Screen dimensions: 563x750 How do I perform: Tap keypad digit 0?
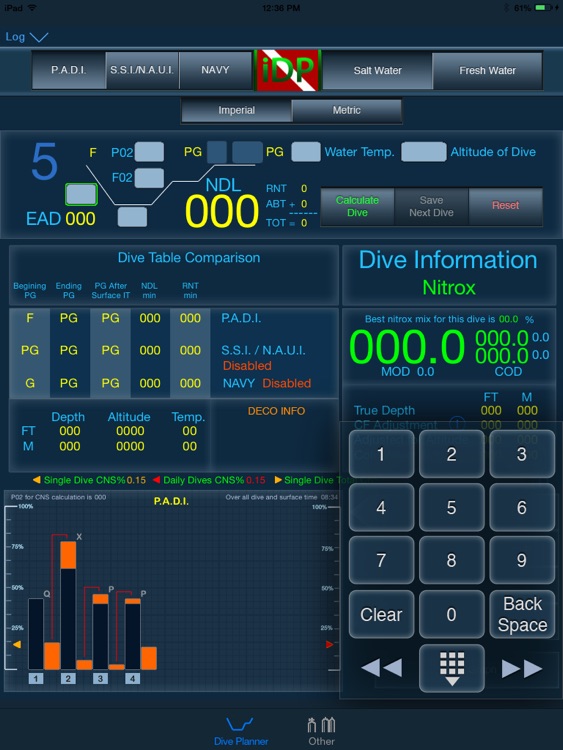click(452, 614)
